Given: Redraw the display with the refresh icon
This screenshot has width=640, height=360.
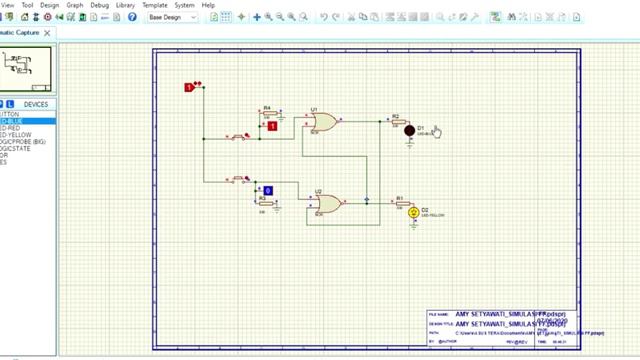Looking at the screenshot, I should (214, 17).
